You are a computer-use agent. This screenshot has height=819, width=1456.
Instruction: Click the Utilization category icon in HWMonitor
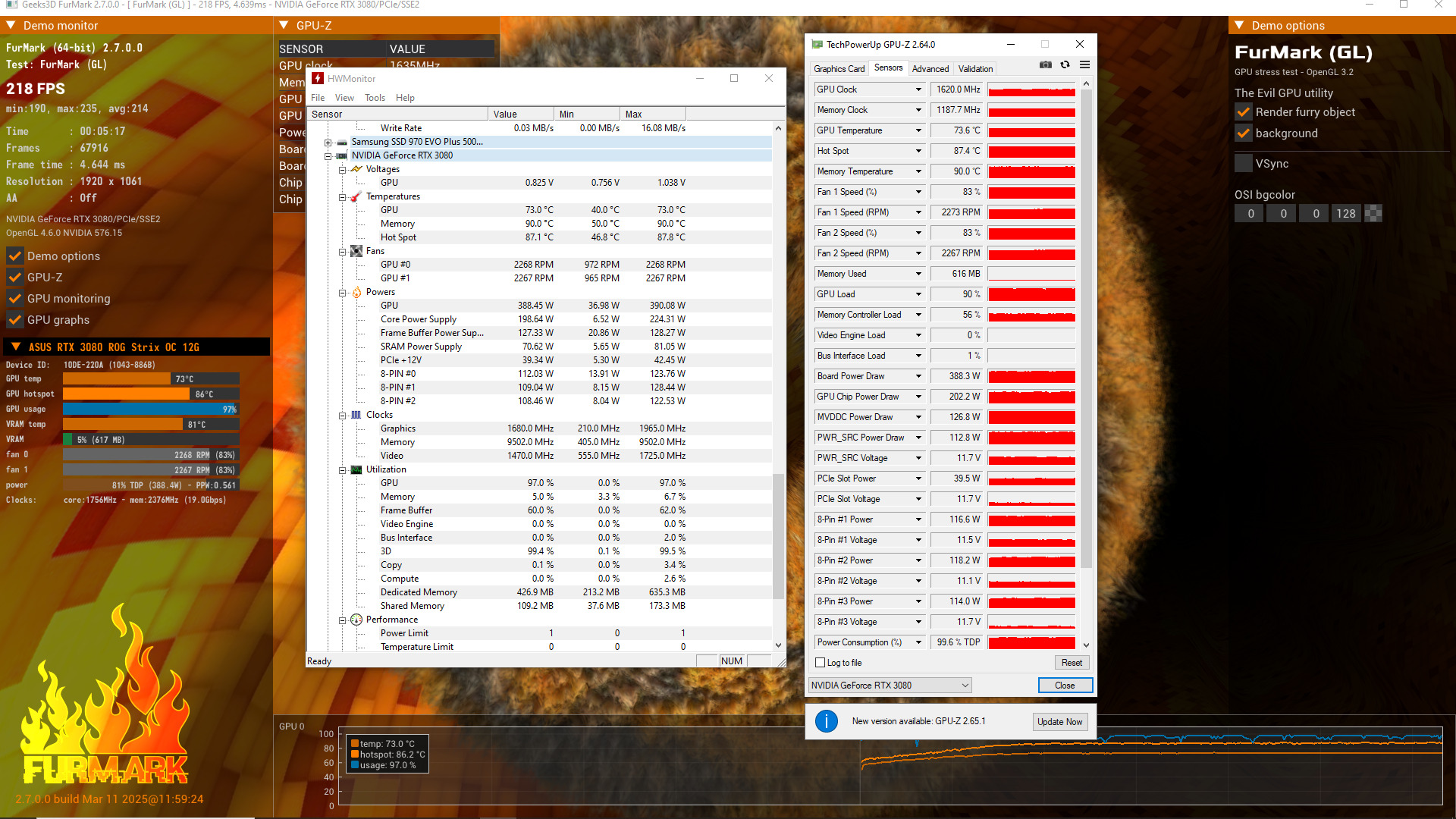(x=356, y=469)
